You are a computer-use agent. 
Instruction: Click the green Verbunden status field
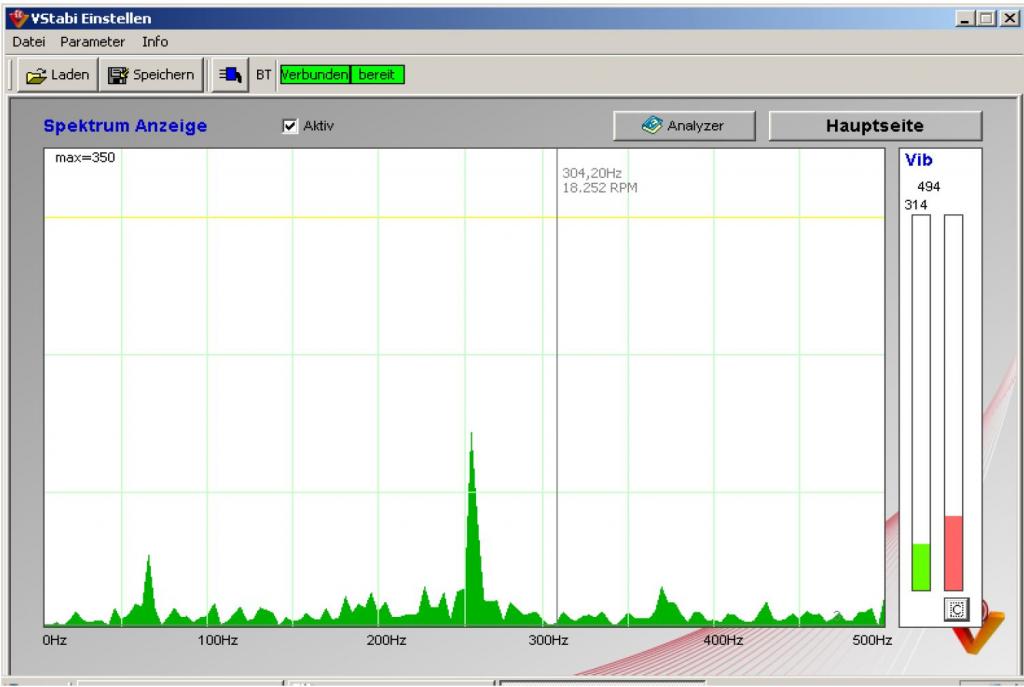coord(315,75)
